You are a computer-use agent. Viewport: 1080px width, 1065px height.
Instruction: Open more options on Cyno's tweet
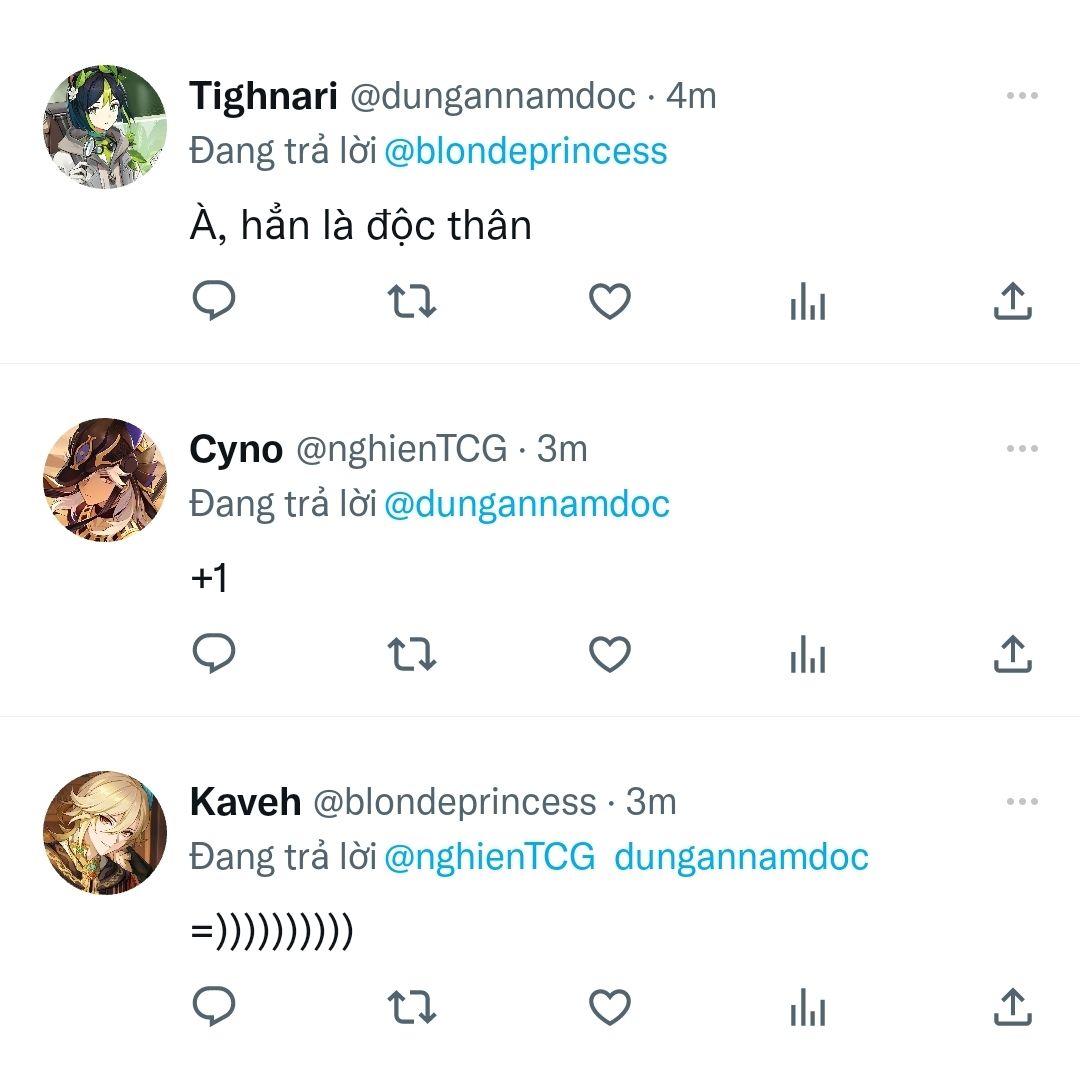tap(1022, 449)
